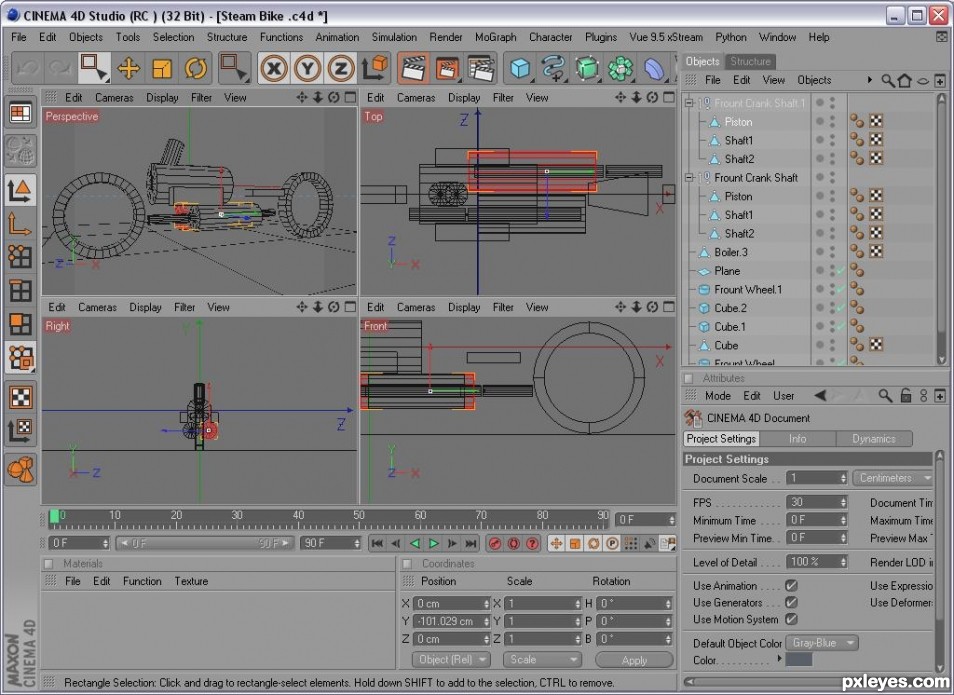
Task: Toggle Cube.2 visibility dots
Action: click(832, 308)
